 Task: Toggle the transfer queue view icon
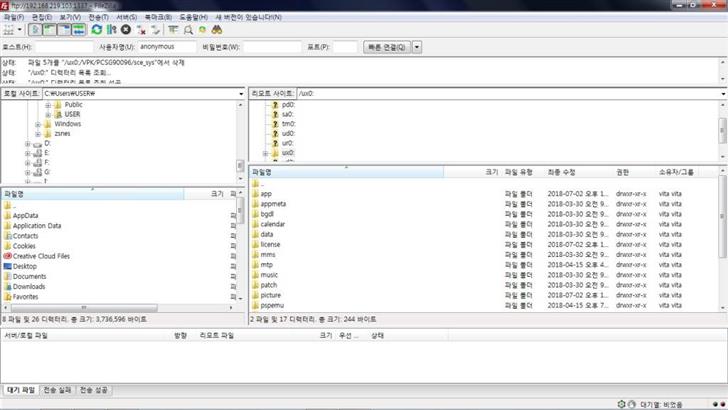78,30
